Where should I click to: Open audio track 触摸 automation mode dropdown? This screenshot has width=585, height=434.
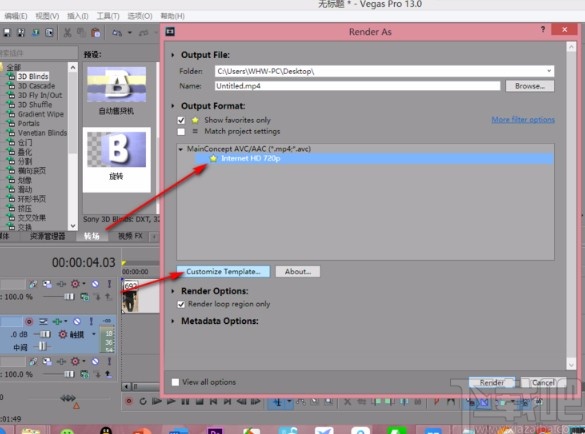coord(94,334)
